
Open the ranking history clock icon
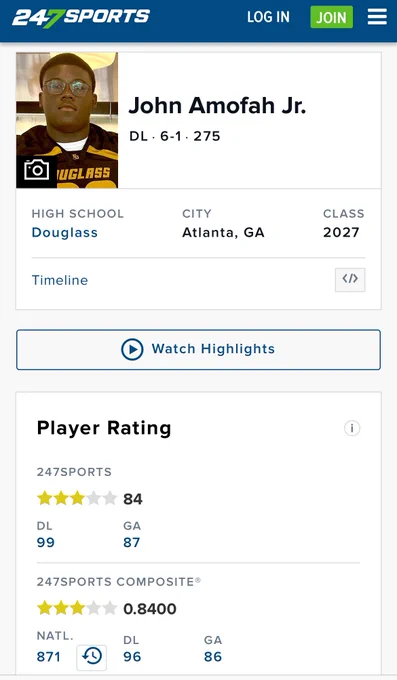tap(92, 657)
